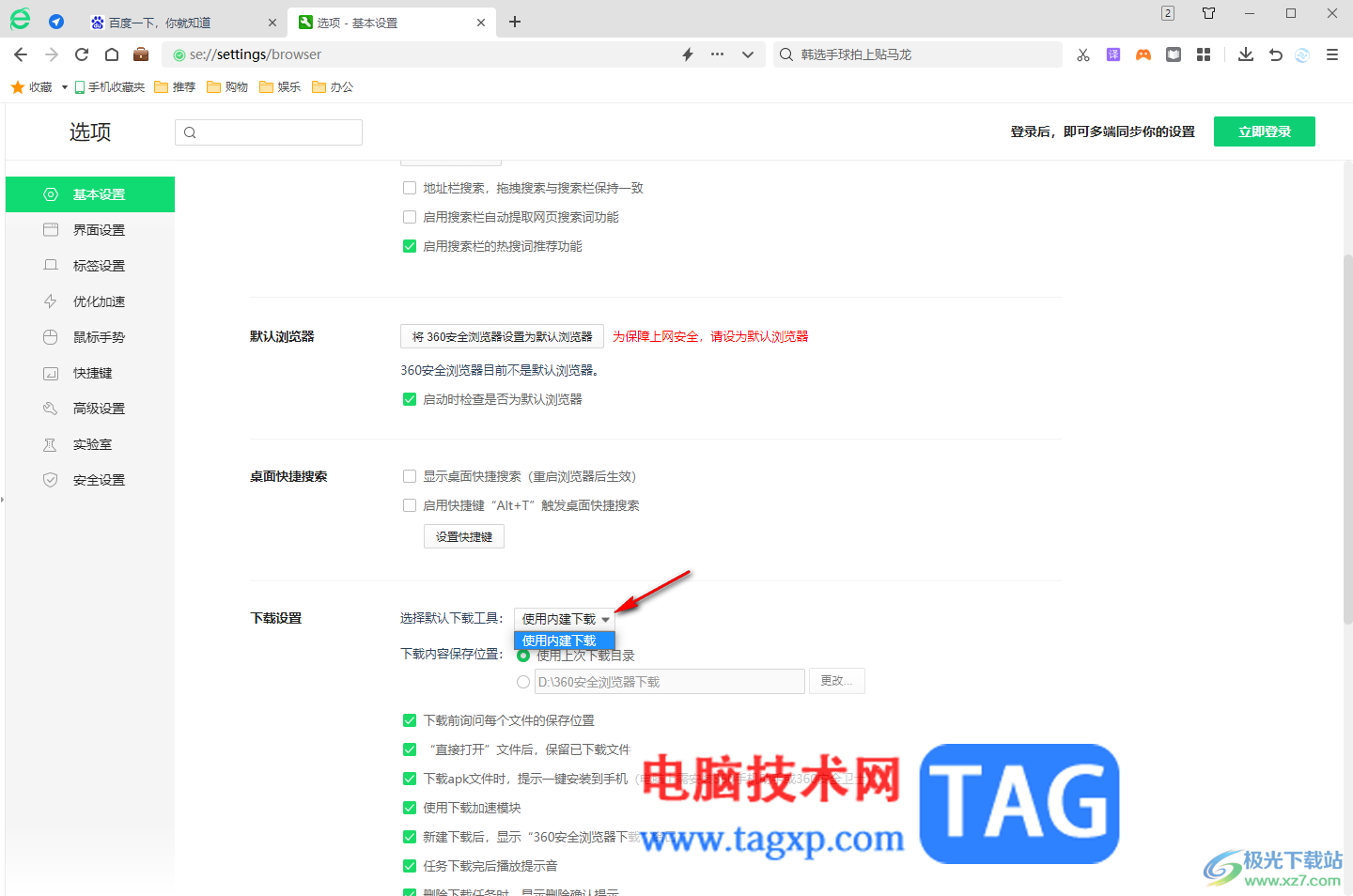Open 基本设置 in the sidebar
Screen dimensions: 1353x896
pos(90,194)
